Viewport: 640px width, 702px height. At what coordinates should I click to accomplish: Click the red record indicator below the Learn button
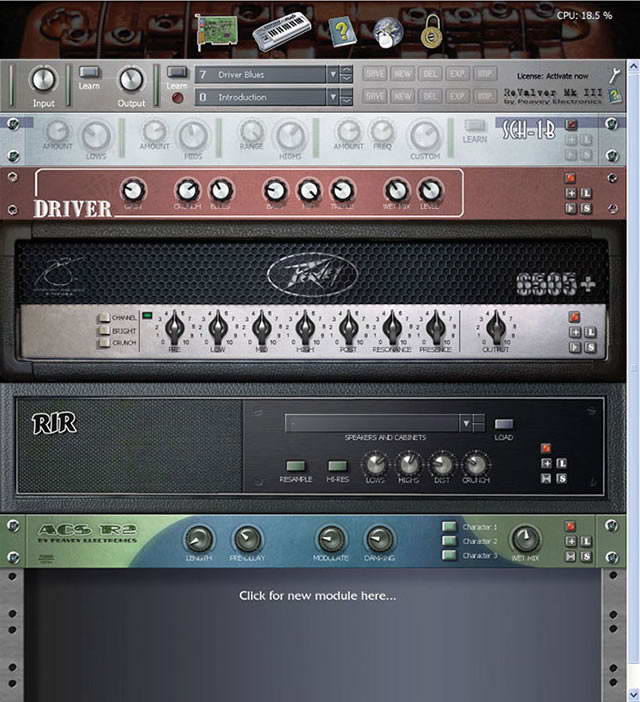pyautogui.click(x=177, y=98)
